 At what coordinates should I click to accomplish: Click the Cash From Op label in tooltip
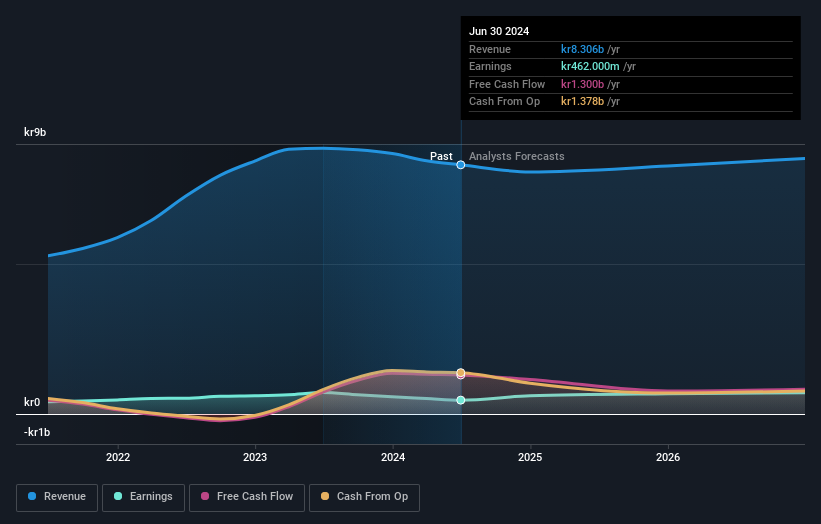coord(504,102)
